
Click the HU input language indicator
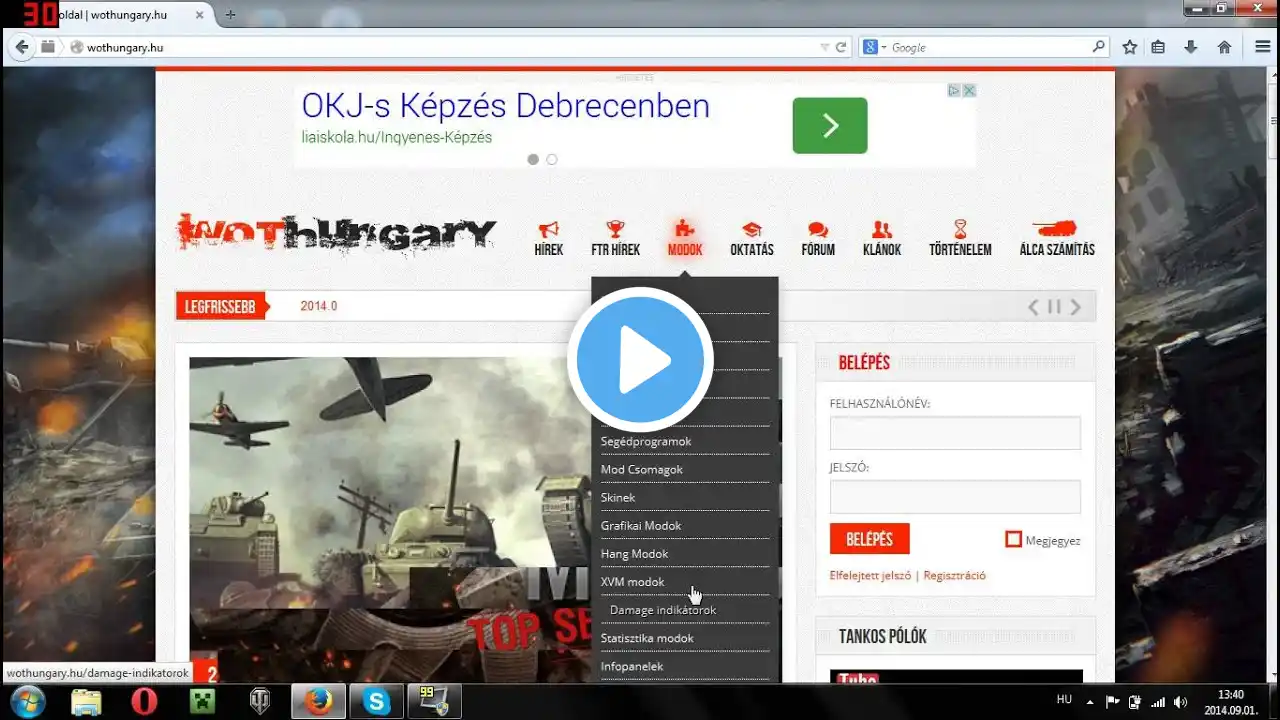(1064, 700)
